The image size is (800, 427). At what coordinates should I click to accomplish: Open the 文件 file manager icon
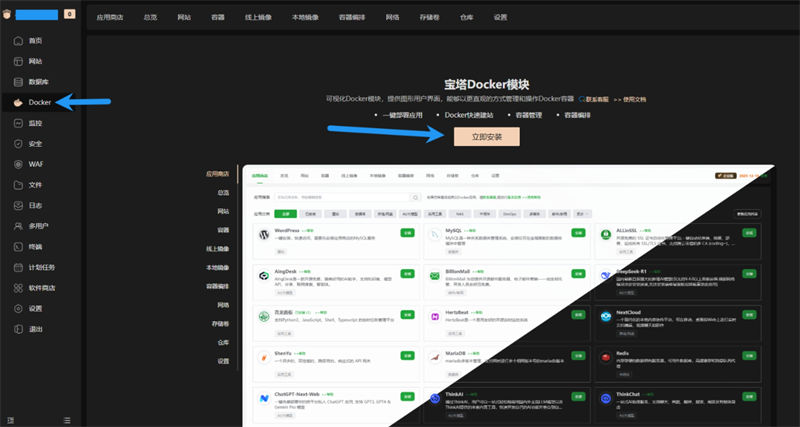point(17,185)
